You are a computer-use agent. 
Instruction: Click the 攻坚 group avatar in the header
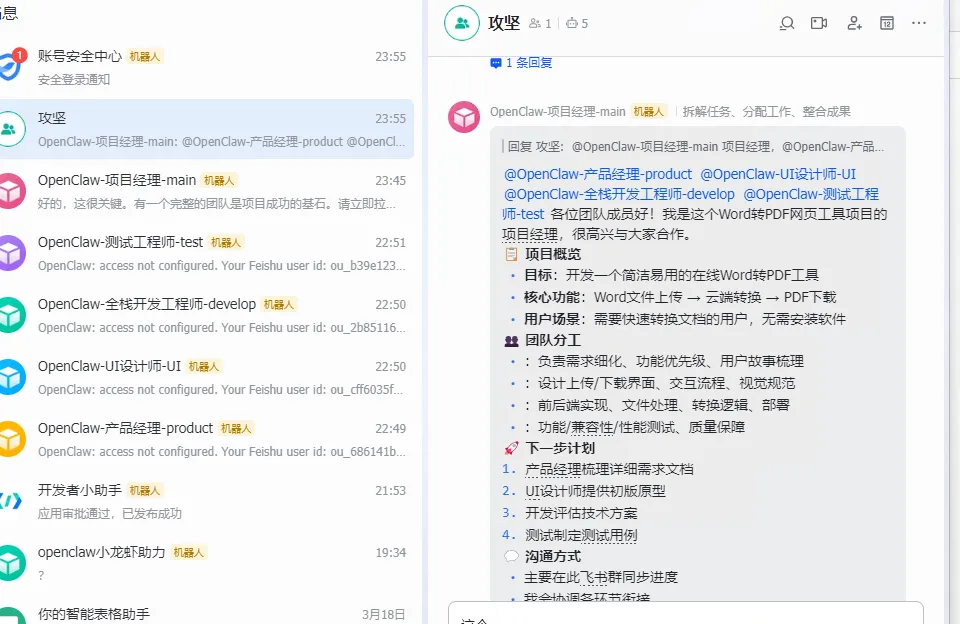tap(462, 23)
